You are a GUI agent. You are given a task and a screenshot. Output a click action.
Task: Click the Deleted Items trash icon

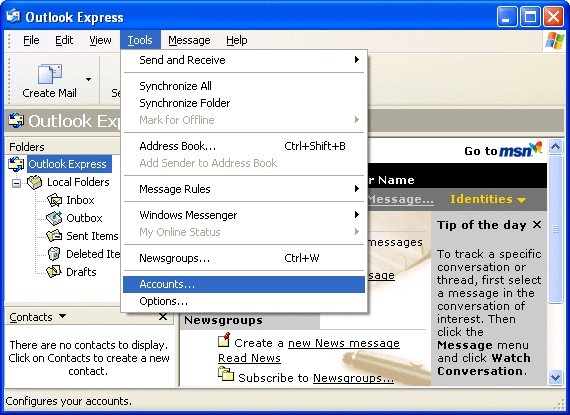pyautogui.click(x=54, y=254)
